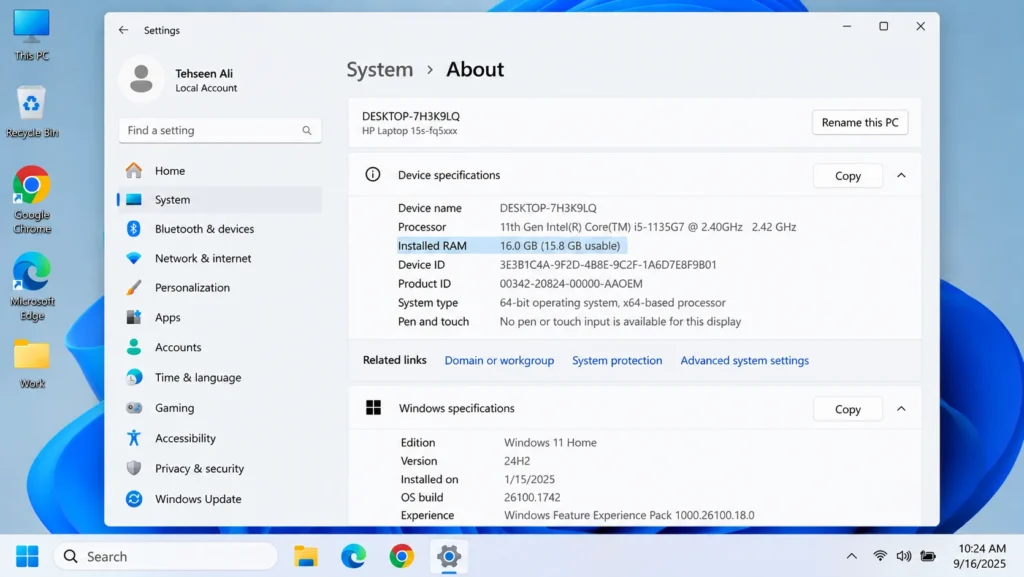Image resolution: width=1024 pixels, height=577 pixels.
Task: Click the Windows logo beside Windows specifications
Action: point(374,408)
